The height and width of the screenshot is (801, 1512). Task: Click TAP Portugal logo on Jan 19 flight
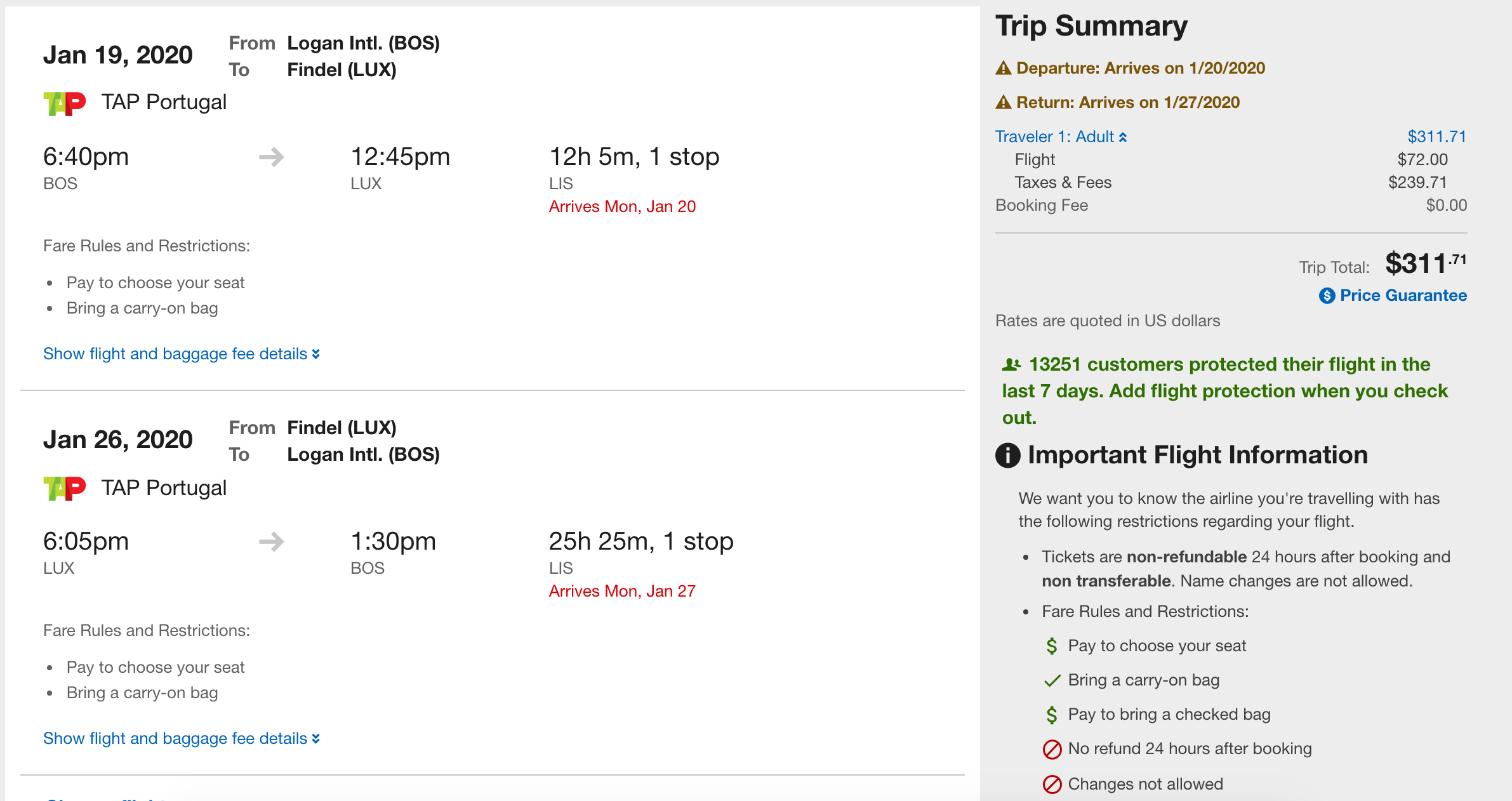click(x=64, y=103)
